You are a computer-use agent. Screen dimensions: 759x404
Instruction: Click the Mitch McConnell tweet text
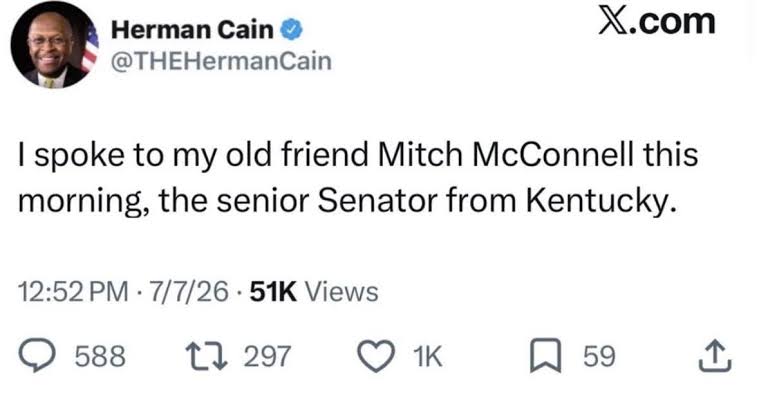click(358, 177)
